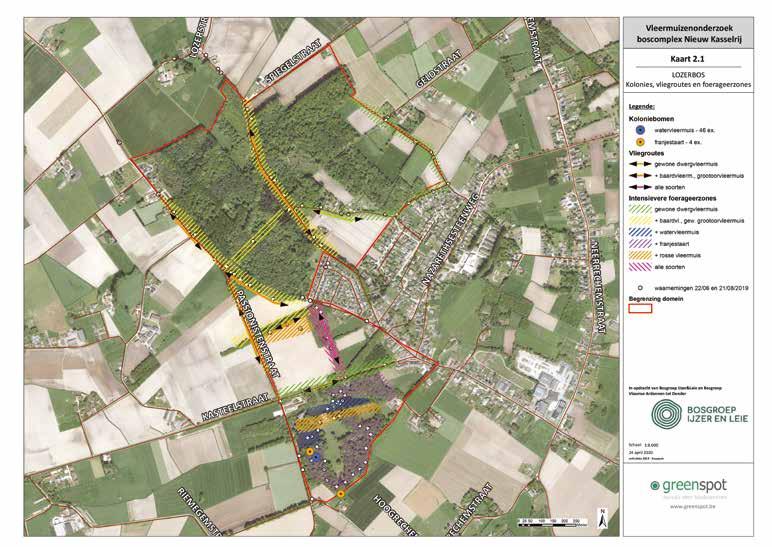Click the 'watervleermuis - 46 ex.' label
Screen dimensions: 772x547
click(x=684, y=130)
